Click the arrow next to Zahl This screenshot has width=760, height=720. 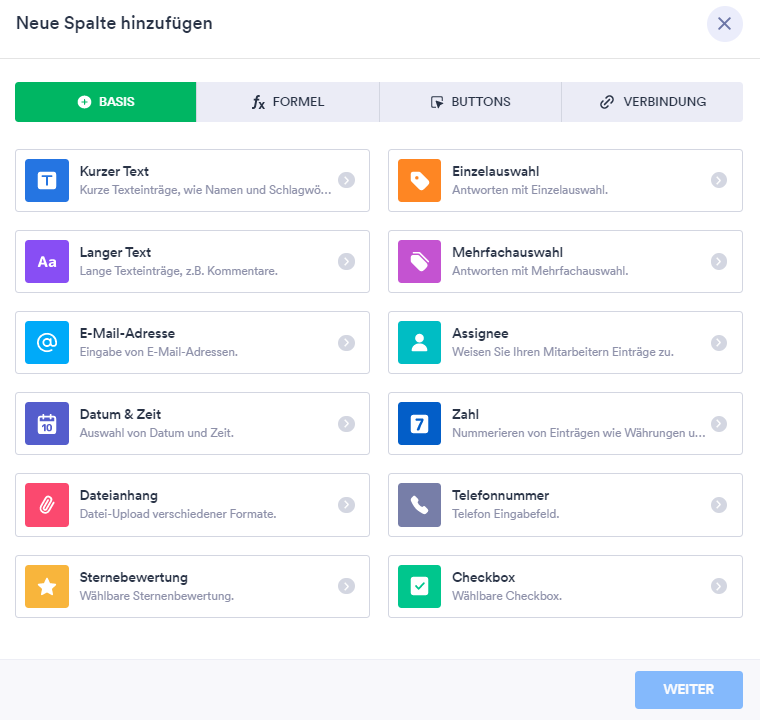point(719,424)
